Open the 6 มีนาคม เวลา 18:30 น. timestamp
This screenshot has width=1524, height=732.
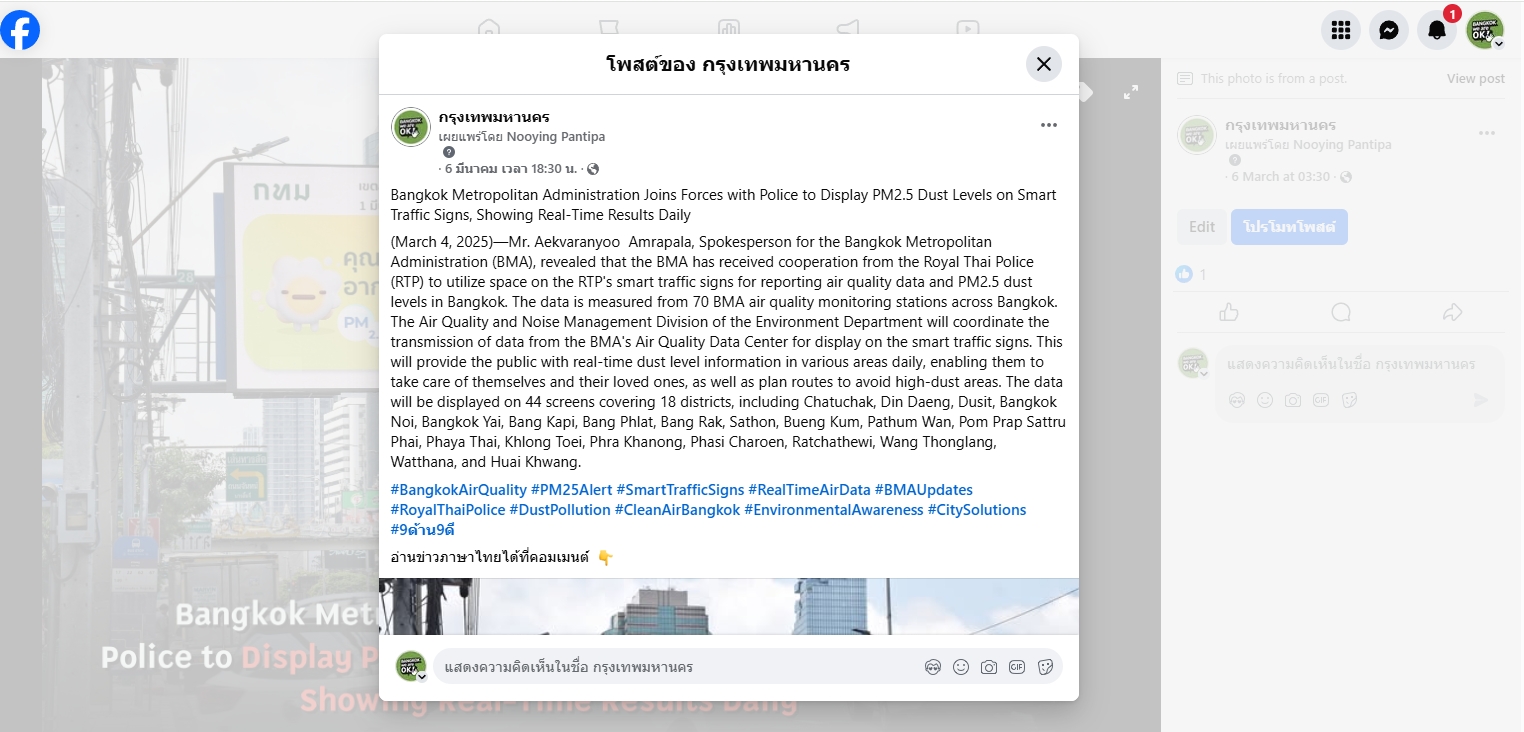pos(511,169)
